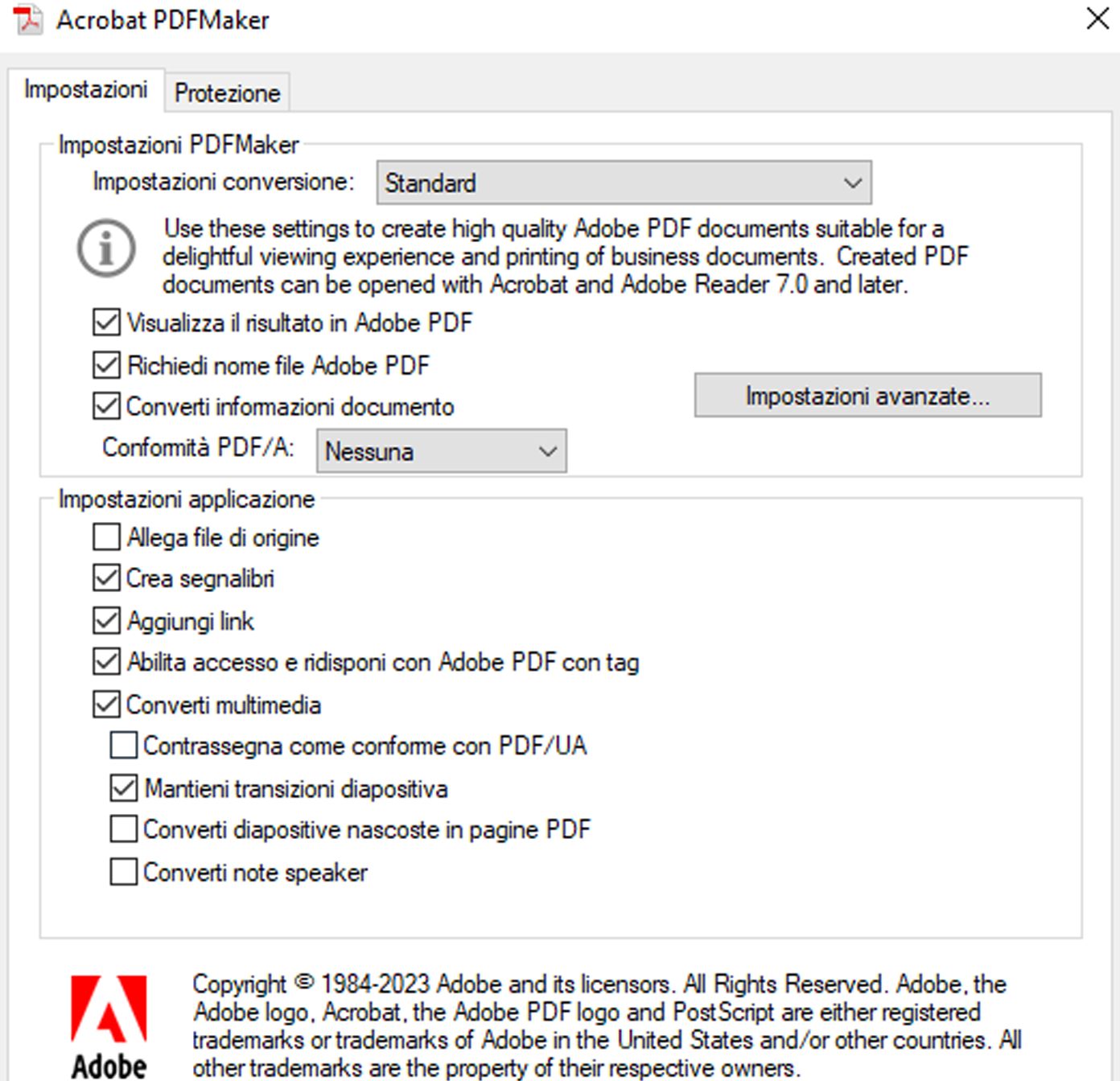Uncheck Richiedi nome file Adobe PDF
Viewport: 1120px width, 1081px height.
click(x=105, y=364)
